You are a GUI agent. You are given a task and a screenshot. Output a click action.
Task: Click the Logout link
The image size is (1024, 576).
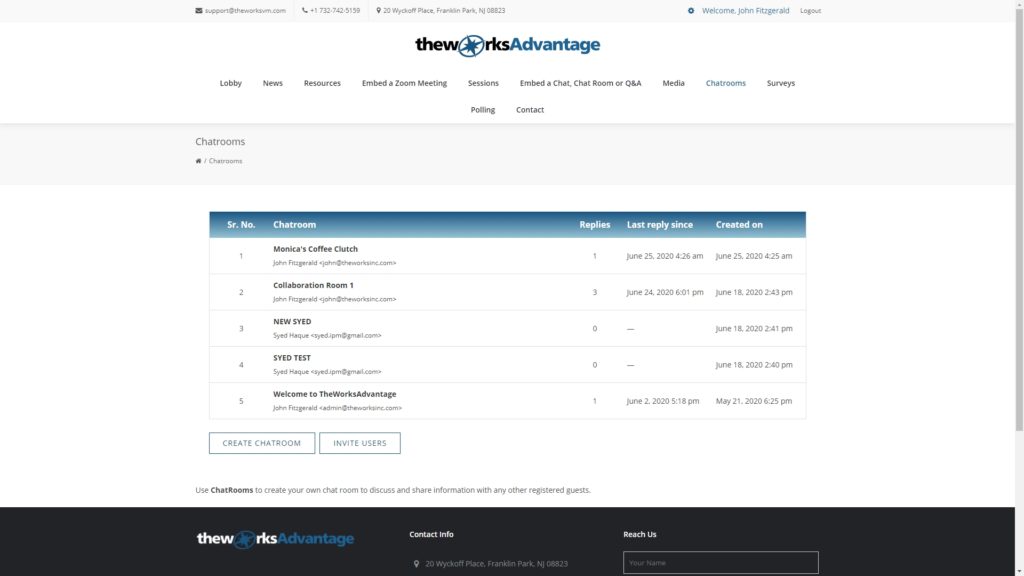click(810, 10)
